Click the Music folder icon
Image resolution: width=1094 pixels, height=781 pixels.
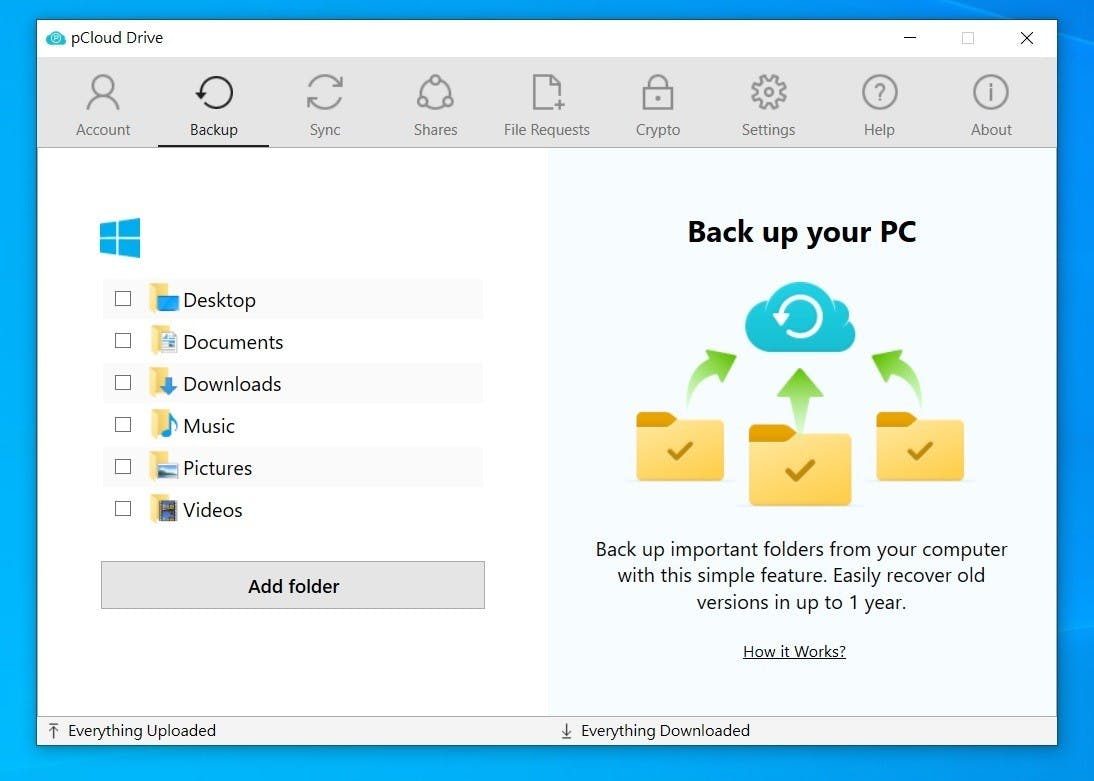coord(164,424)
